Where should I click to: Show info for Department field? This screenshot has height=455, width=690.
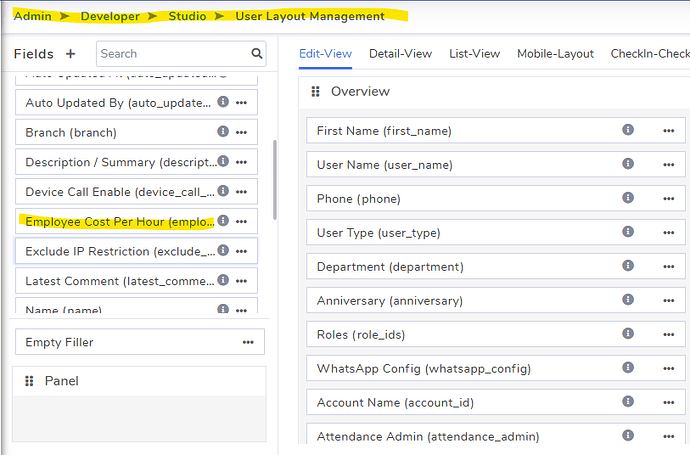point(628,265)
